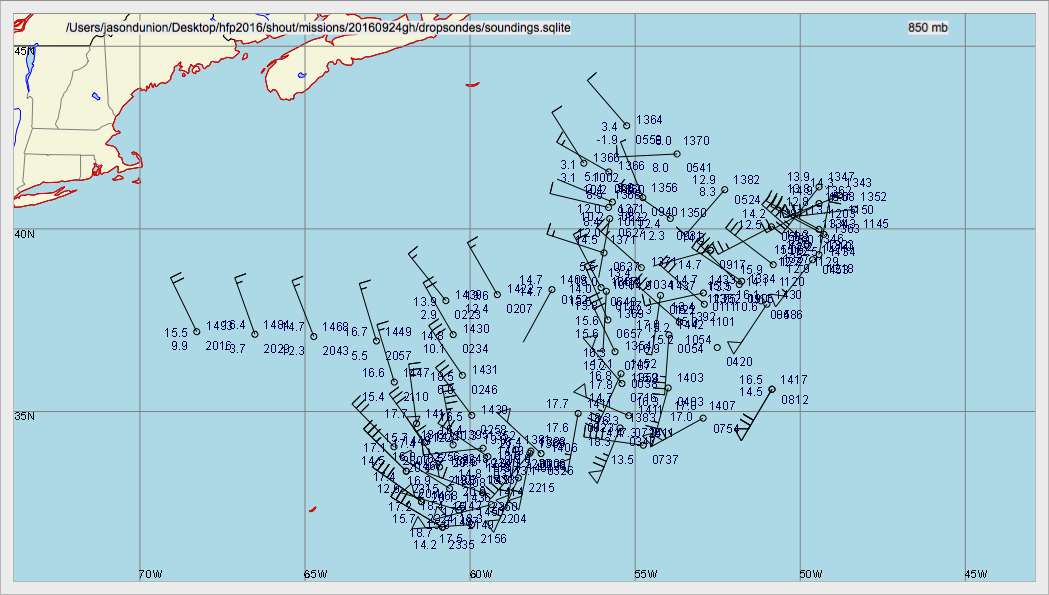Screen dimensions: 1049x595
Task: Click the '0420' time label
Action: [739, 361]
